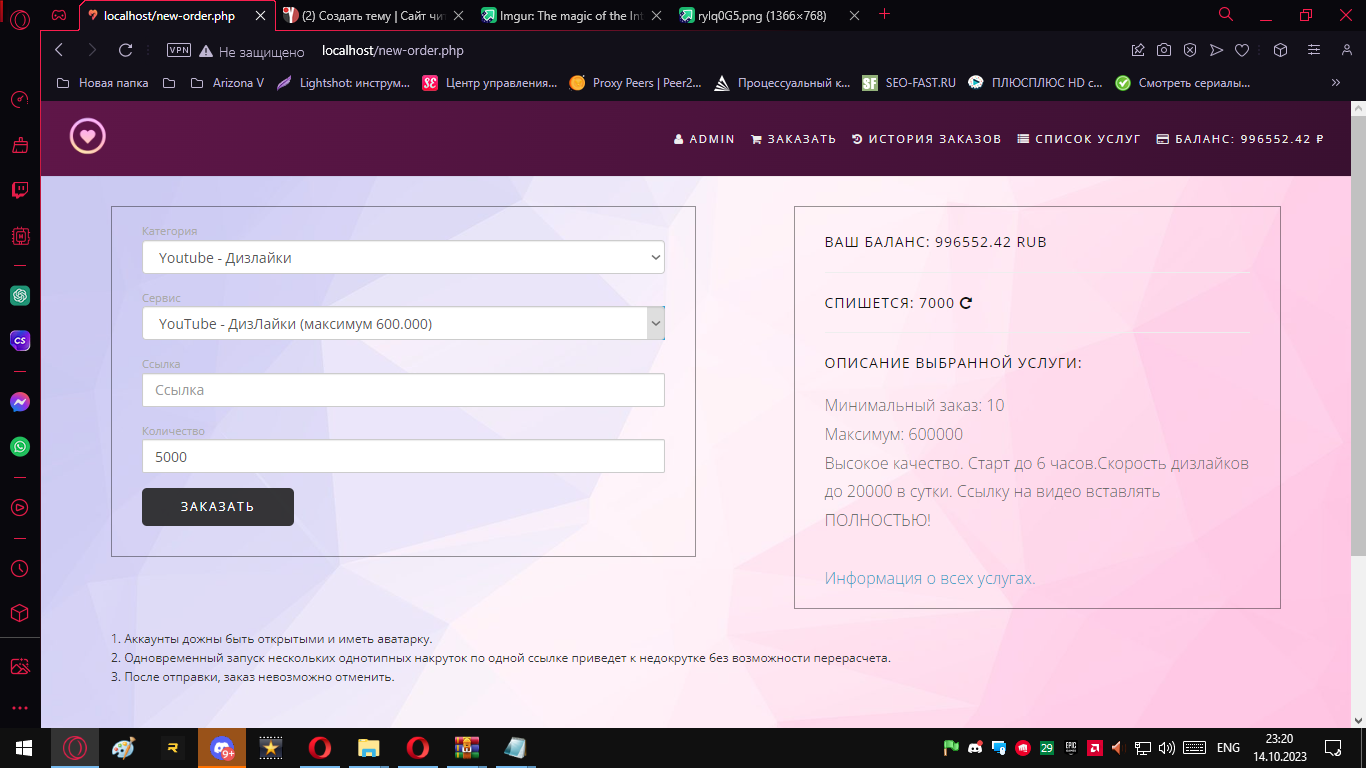Image resolution: width=1366 pixels, height=768 pixels.
Task: Open the Discord icon in the Windows taskbar
Action: [222, 748]
